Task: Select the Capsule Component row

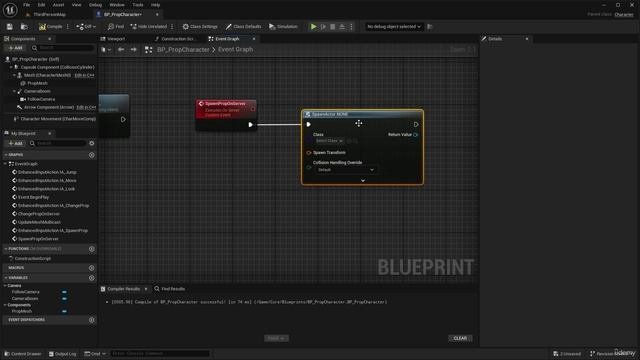Action: (x=57, y=67)
